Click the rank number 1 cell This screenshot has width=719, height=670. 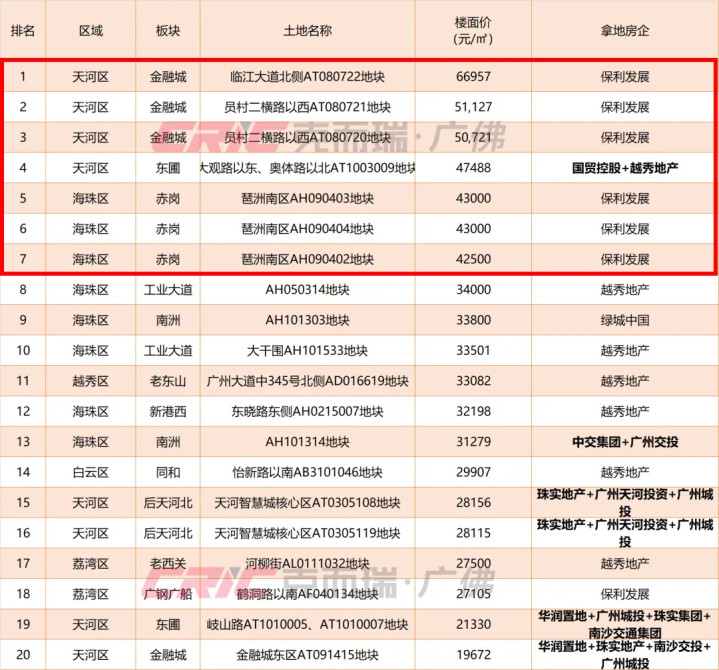pyautogui.click(x=23, y=77)
